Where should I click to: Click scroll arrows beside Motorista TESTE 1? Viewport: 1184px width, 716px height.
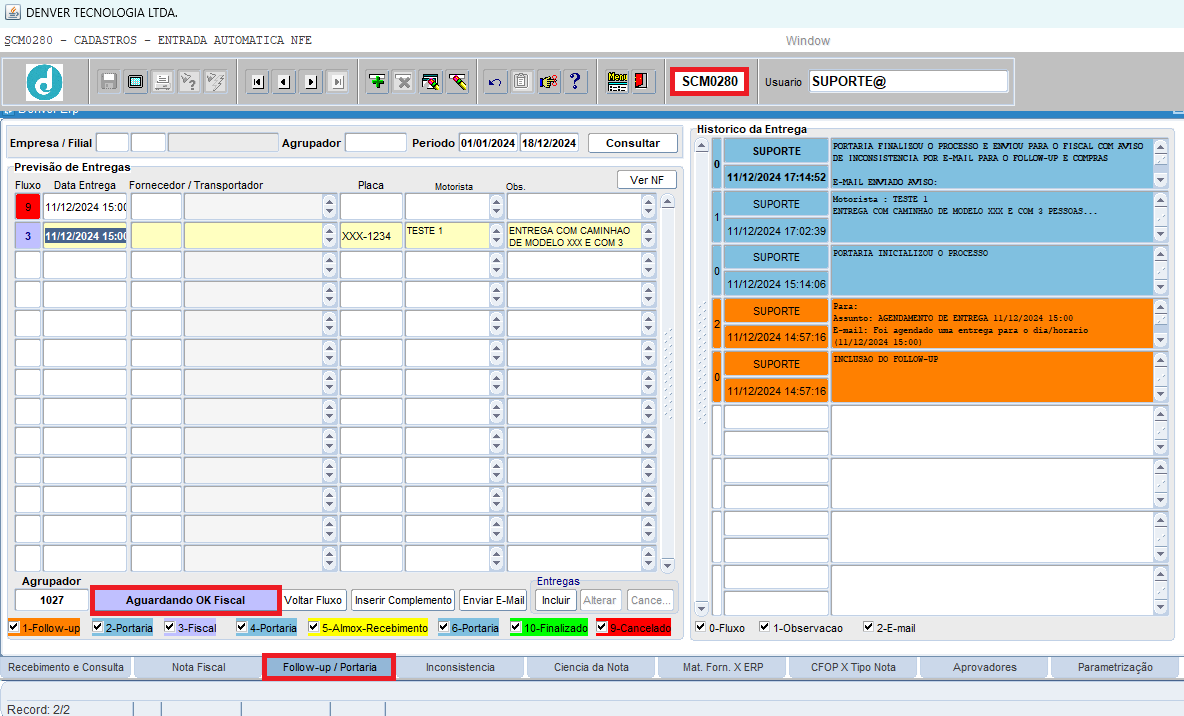pyautogui.click(x=496, y=236)
